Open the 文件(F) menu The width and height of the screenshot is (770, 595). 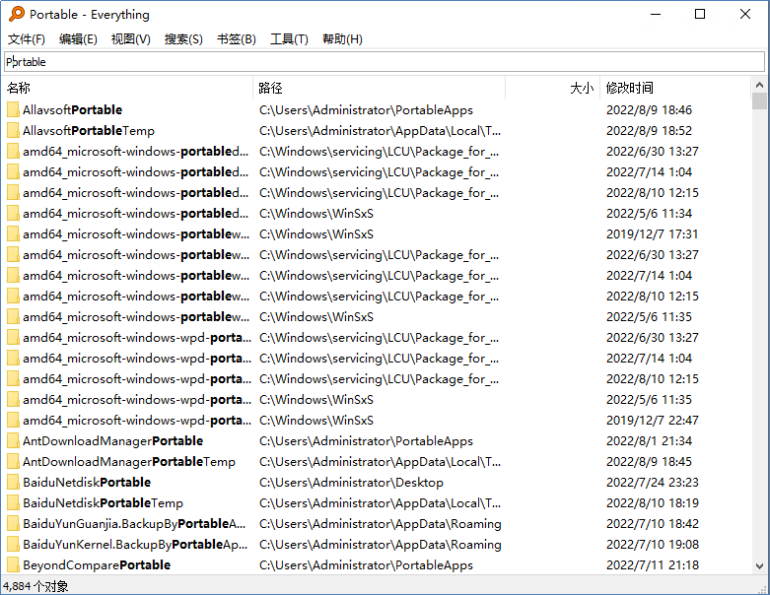pyautogui.click(x=27, y=39)
